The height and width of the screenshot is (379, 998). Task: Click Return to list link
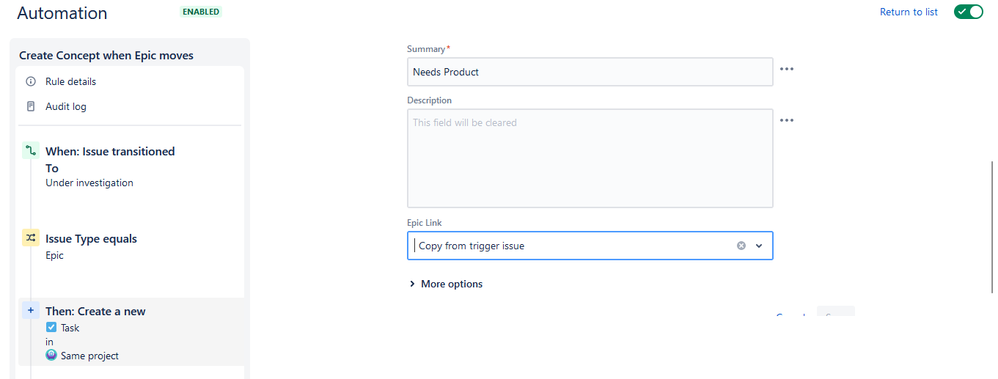click(908, 12)
